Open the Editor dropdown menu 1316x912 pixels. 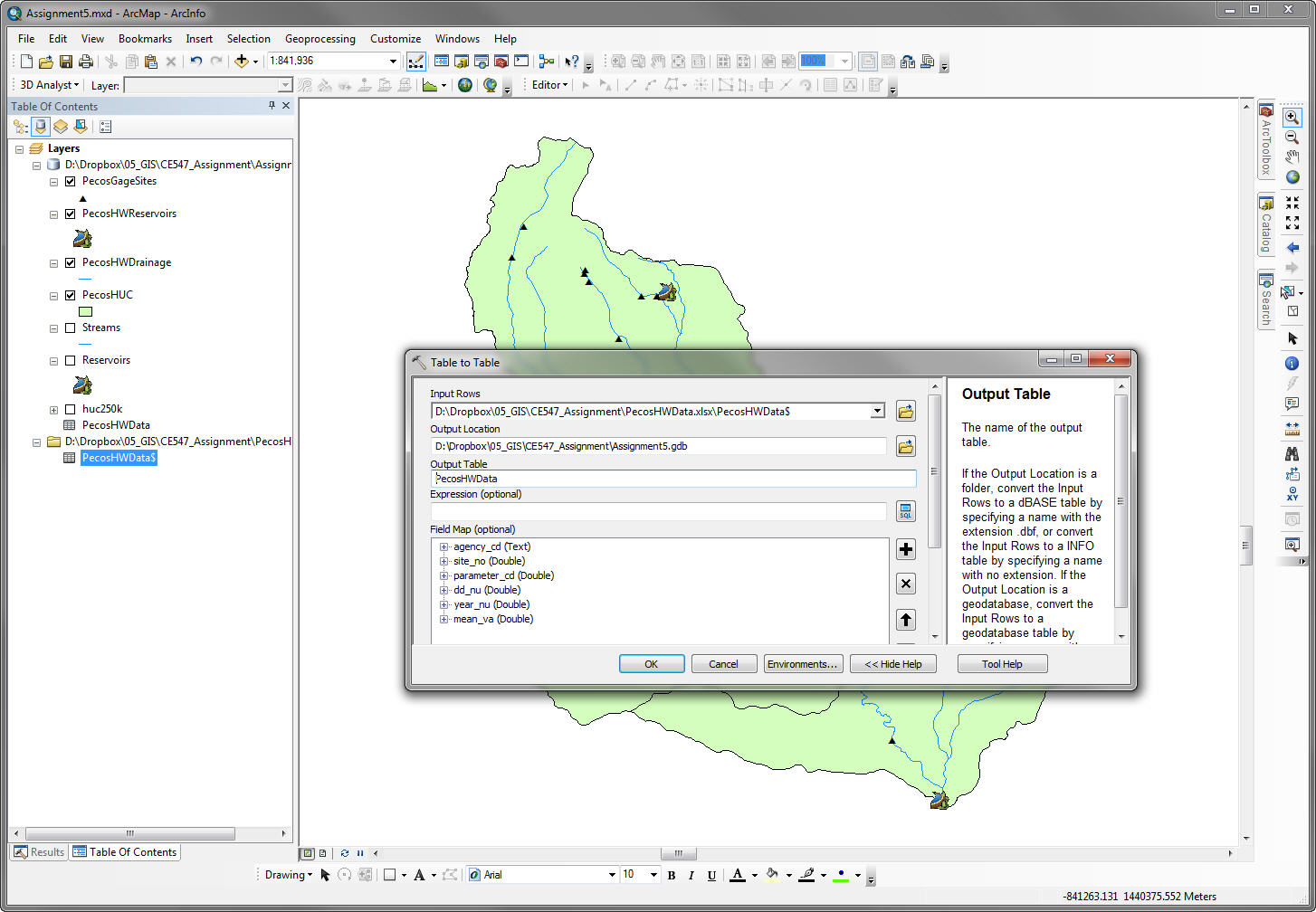coord(549,85)
